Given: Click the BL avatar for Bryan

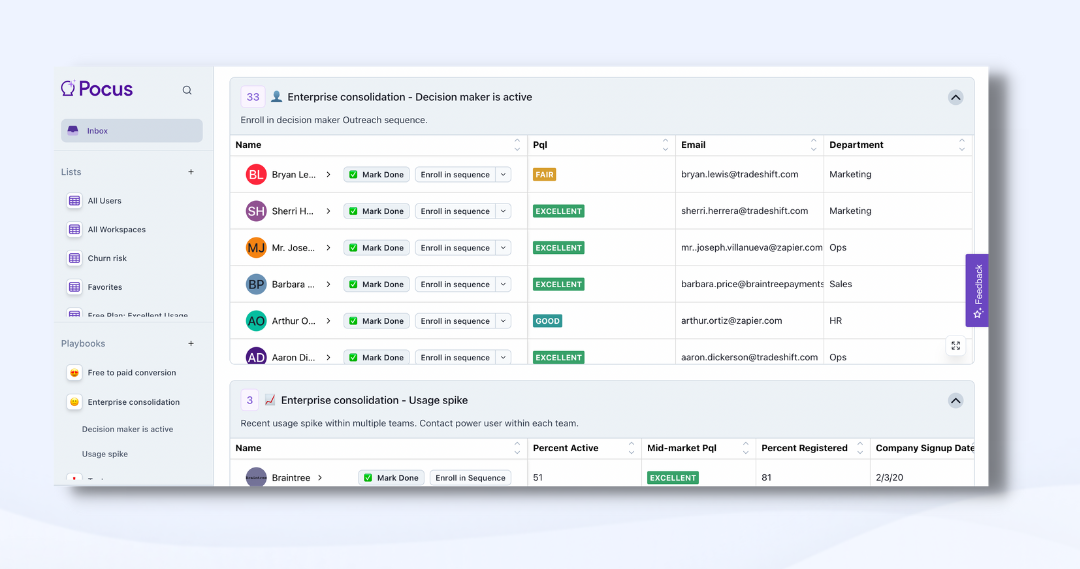Looking at the screenshot, I should [256, 174].
